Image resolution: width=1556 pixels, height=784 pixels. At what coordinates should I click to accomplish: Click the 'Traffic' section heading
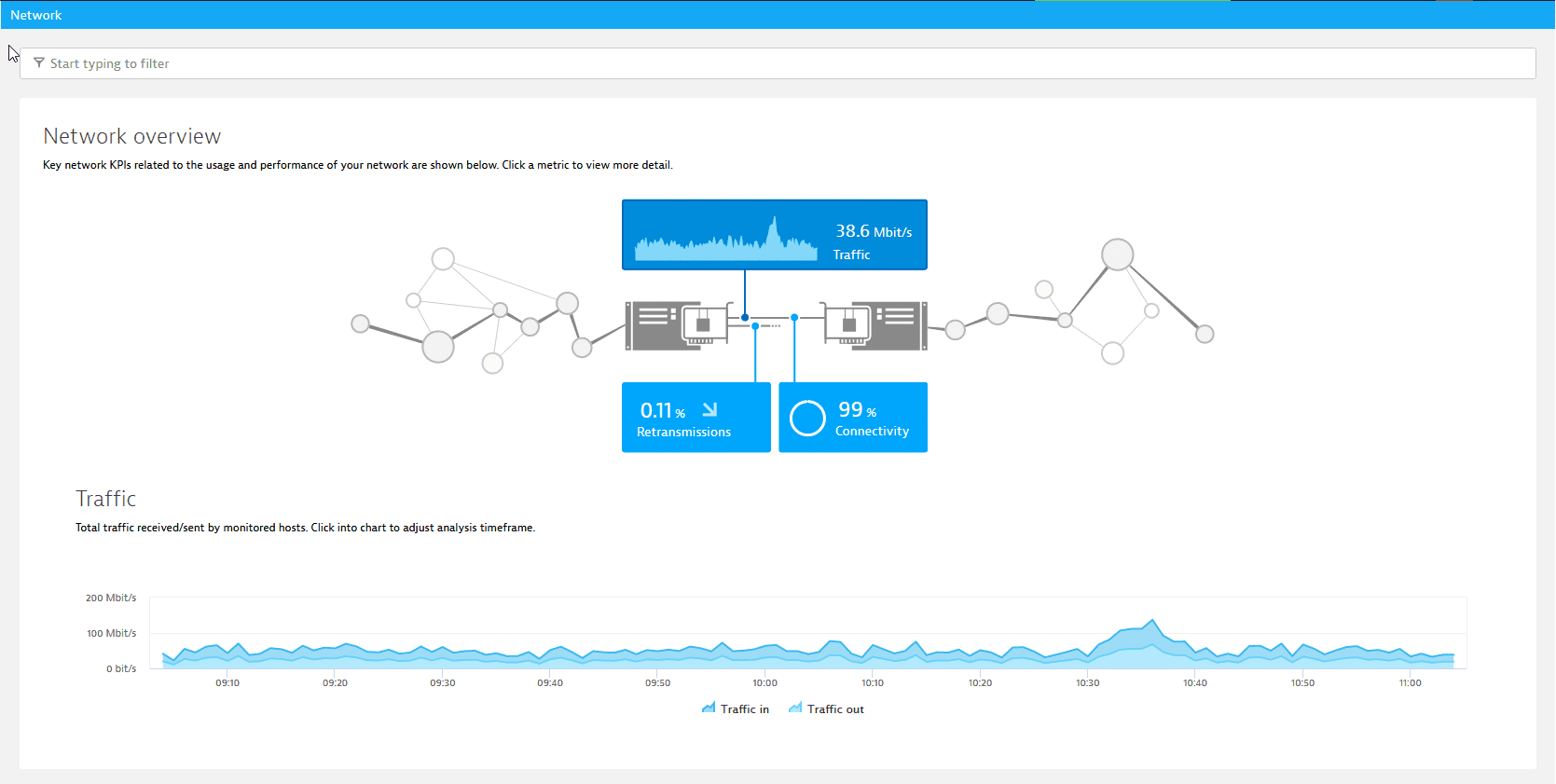tap(105, 499)
